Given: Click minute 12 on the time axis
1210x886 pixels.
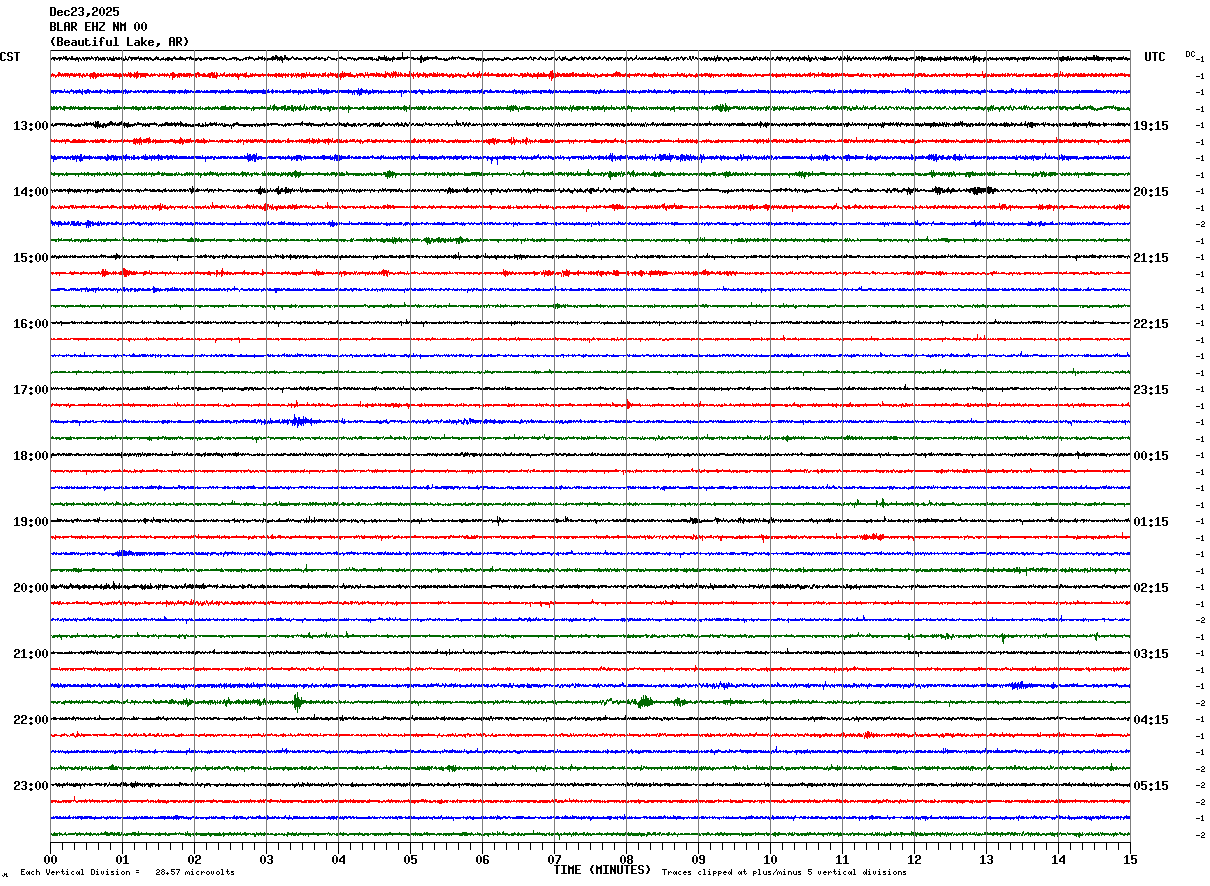Looking at the screenshot, I should click(x=914, y=859).
